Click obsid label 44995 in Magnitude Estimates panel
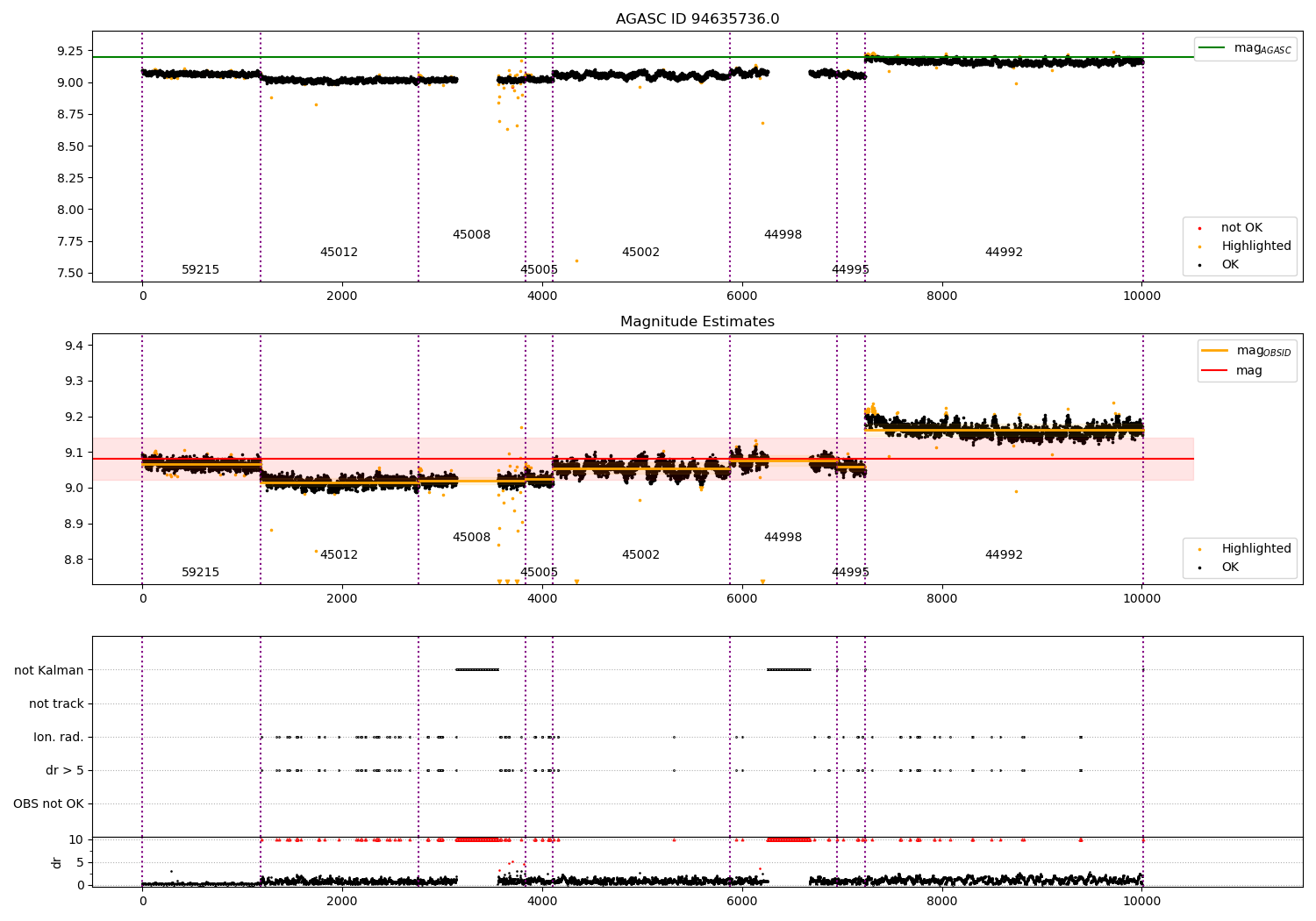The image size is (1316, 921). [850, 573]
